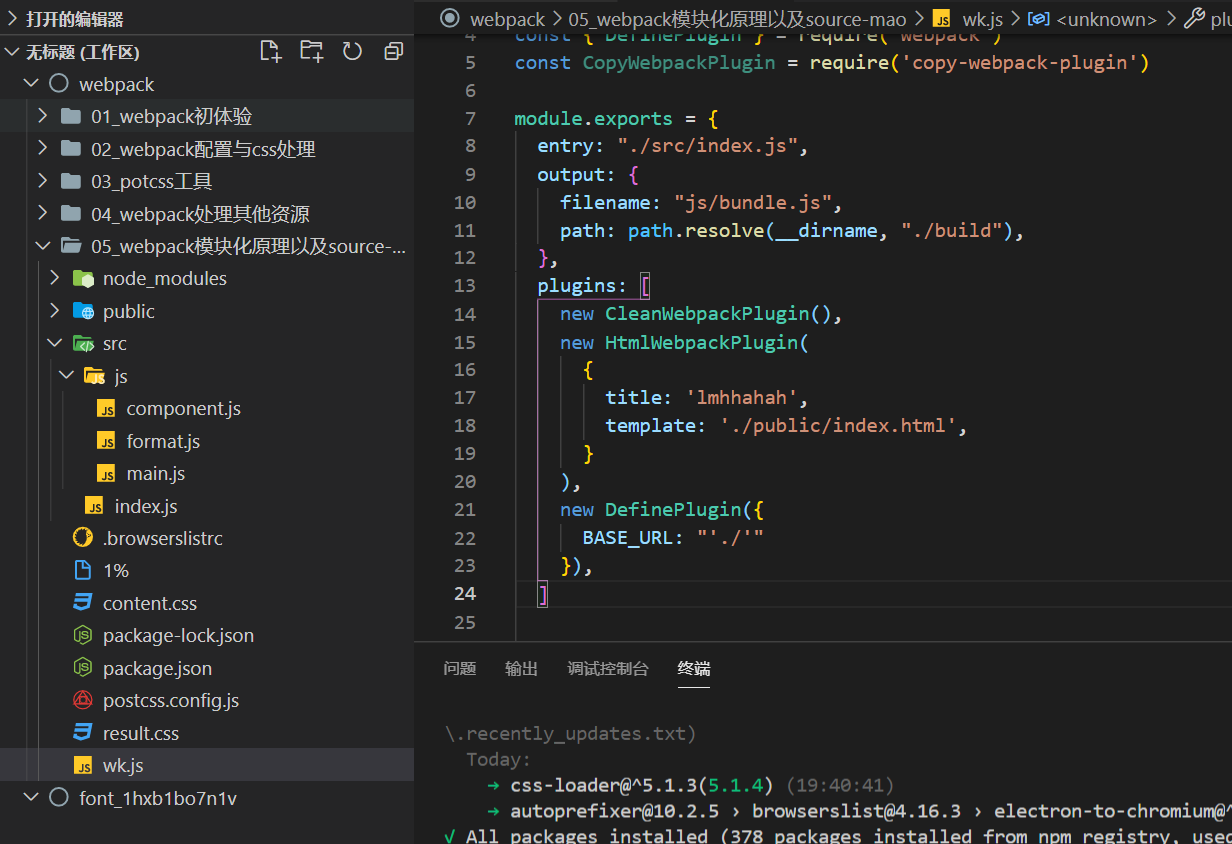Collapse the src folder chevron

(54, 343)
